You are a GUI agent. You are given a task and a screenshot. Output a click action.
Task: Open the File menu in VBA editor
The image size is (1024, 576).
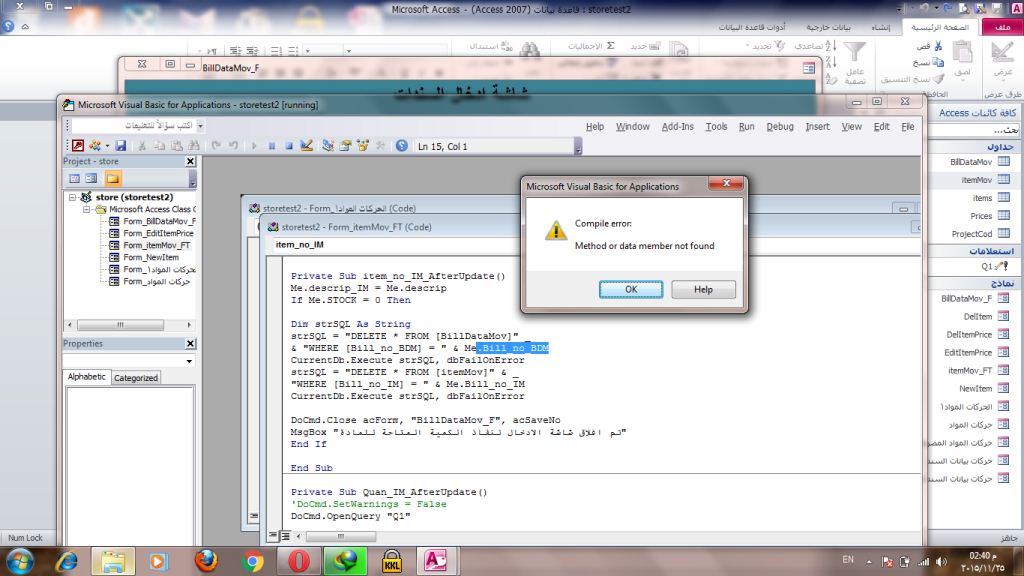pos(908,127)
